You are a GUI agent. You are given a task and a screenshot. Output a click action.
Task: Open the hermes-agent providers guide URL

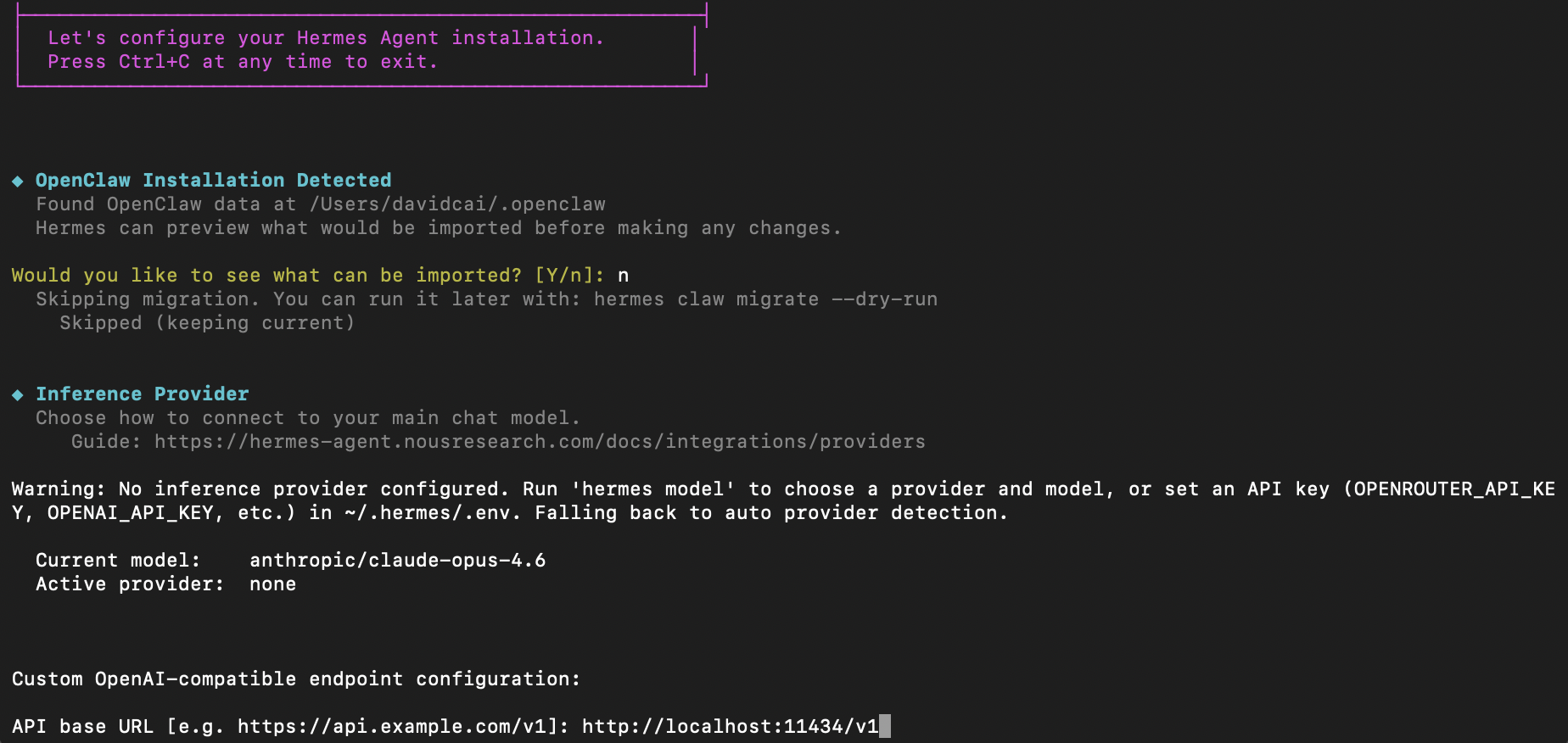pos(540,442)
